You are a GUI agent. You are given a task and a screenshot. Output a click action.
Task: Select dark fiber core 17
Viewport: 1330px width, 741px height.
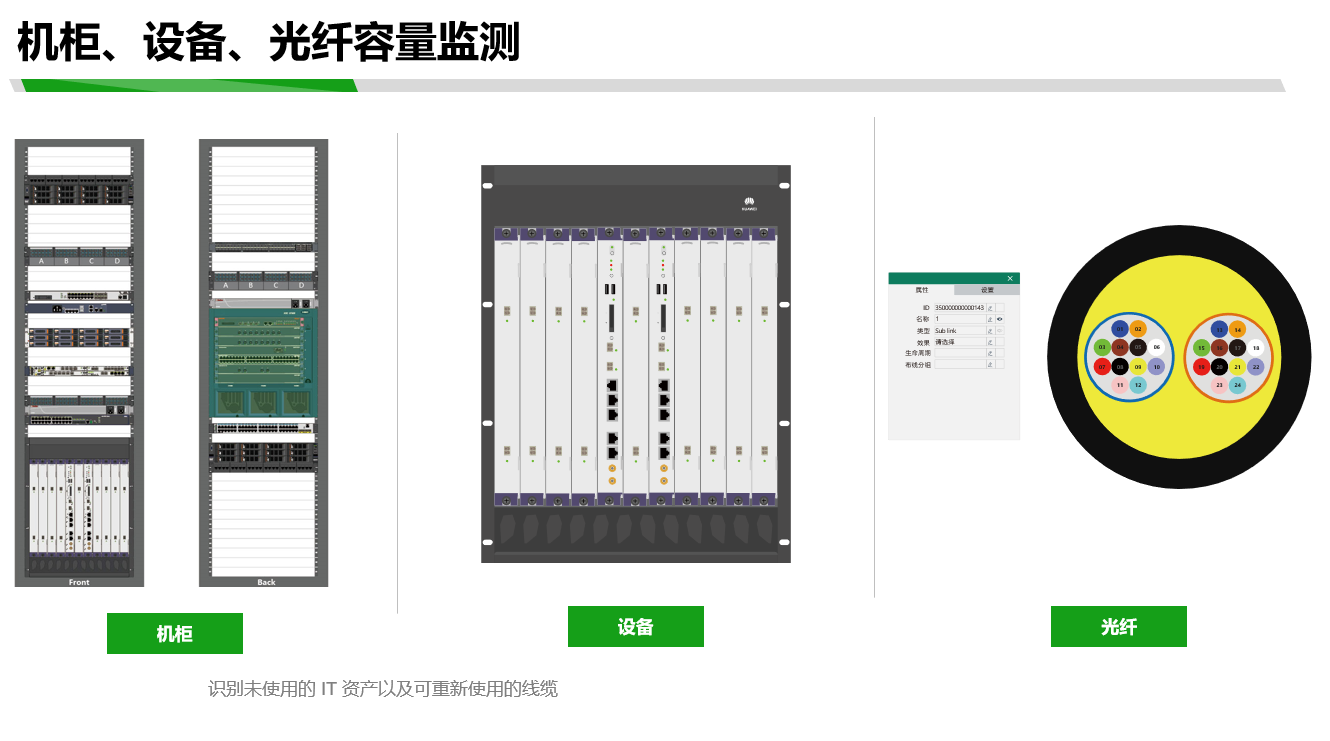tap(1237, 347)
